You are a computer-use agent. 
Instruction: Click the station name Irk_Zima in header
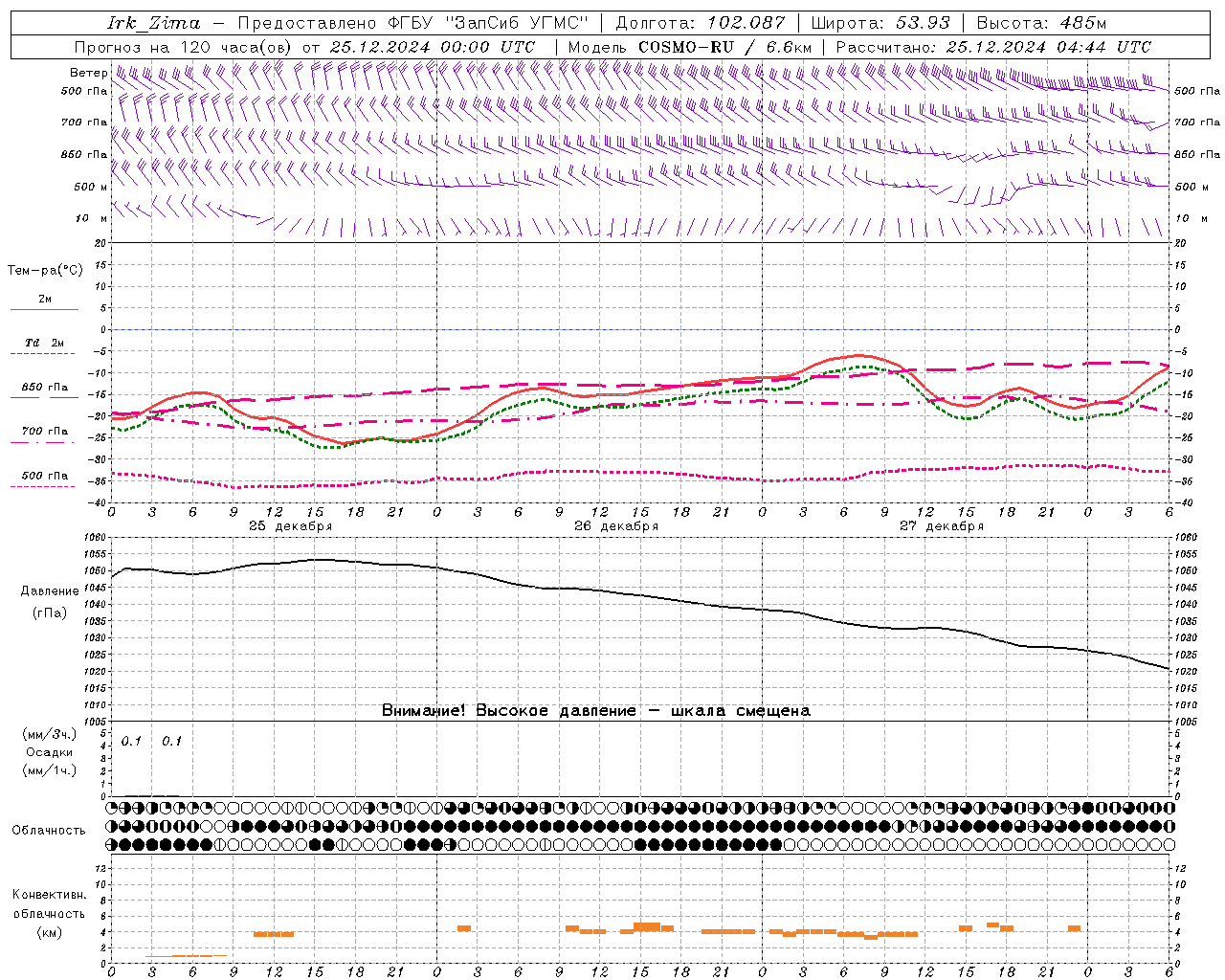(x=154, y=23)
